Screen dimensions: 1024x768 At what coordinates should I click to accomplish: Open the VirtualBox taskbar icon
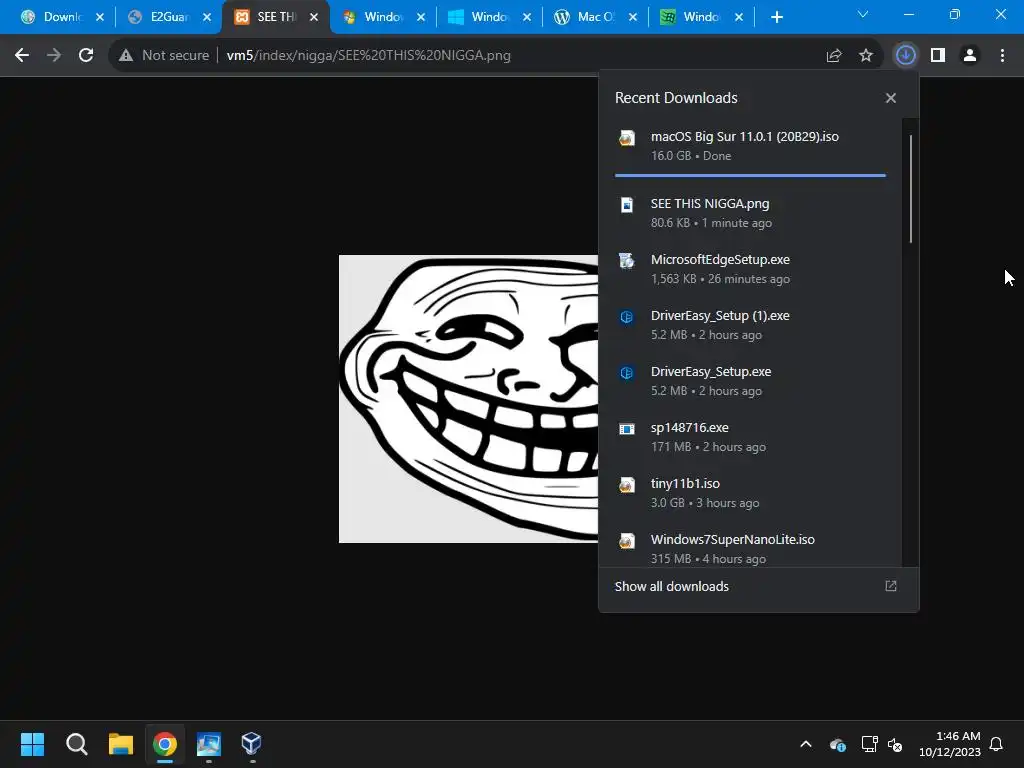point(251,744)
